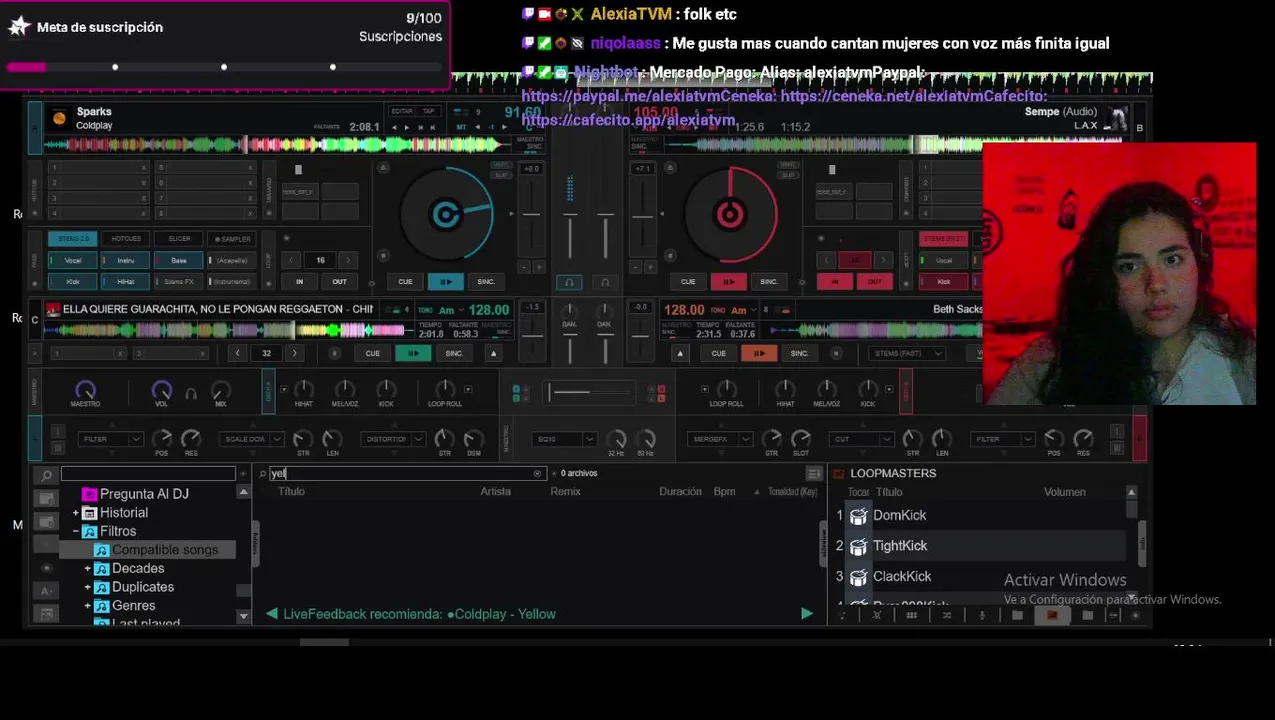Toggle the Bass stem pad
The image size is (1275, 720).
click(179, 260)
